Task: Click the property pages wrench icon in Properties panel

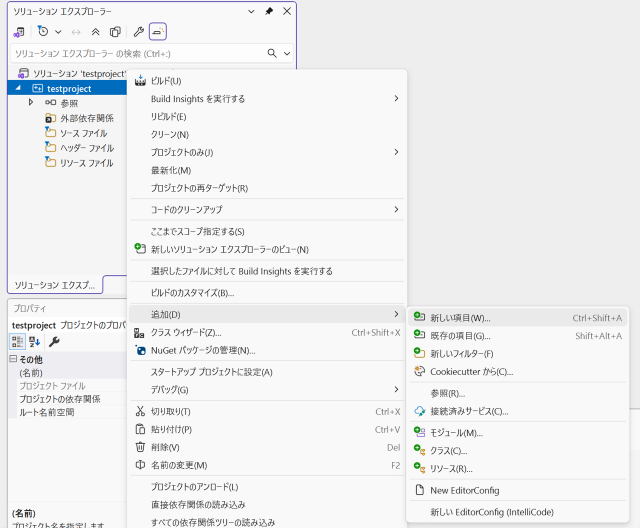Action: coord(54,342)
